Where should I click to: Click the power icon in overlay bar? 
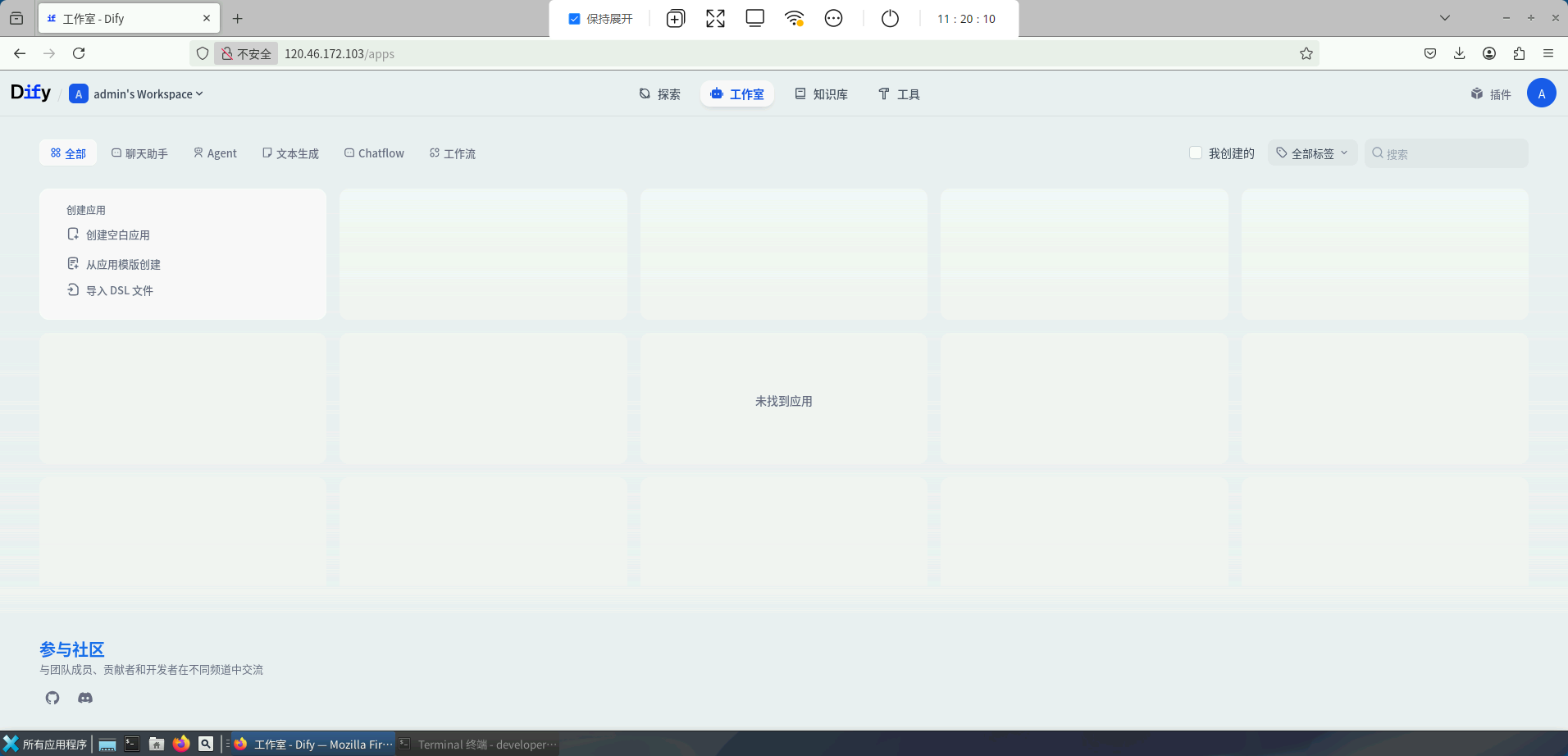pyautogui.click(x=891, y=18)
